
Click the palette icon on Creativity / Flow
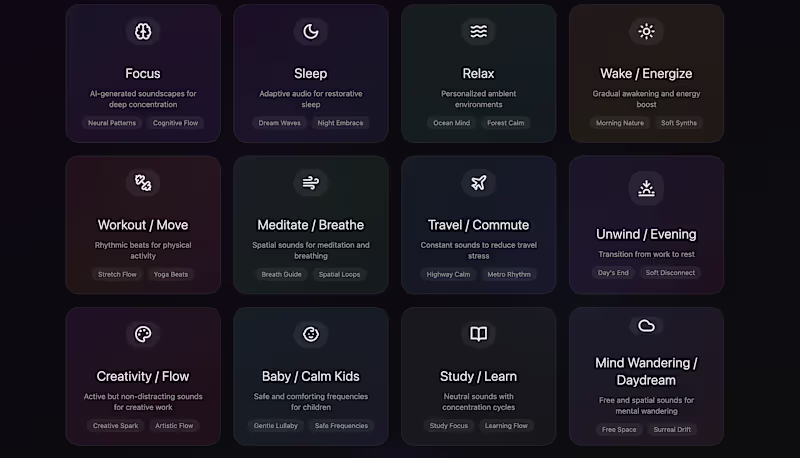[x=143, y=334]
